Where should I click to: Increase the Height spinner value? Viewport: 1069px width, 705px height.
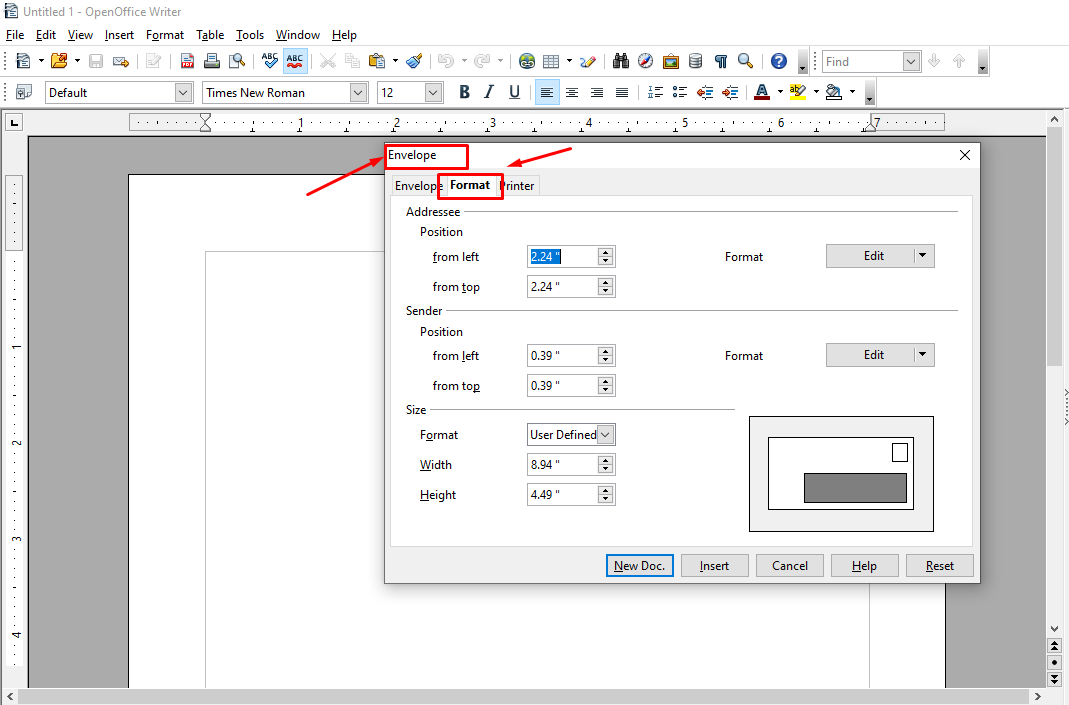point(605,490)
